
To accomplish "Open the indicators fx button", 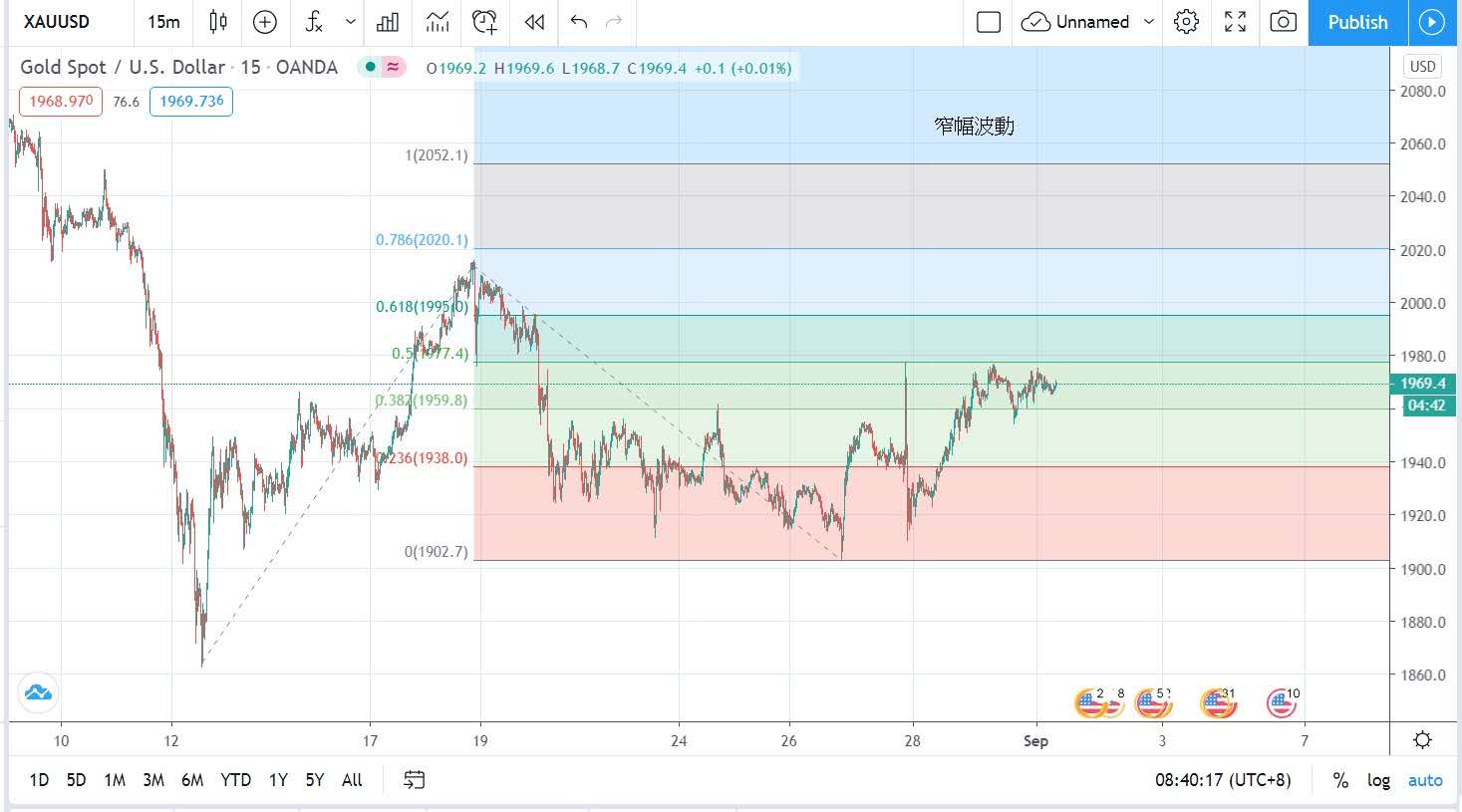I will (x=314, y=22).
